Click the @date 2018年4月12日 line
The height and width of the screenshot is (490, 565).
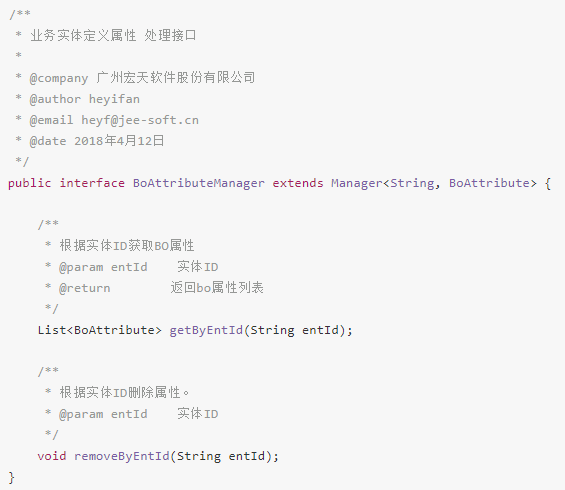pyautogui.click(x=97, y=141)
